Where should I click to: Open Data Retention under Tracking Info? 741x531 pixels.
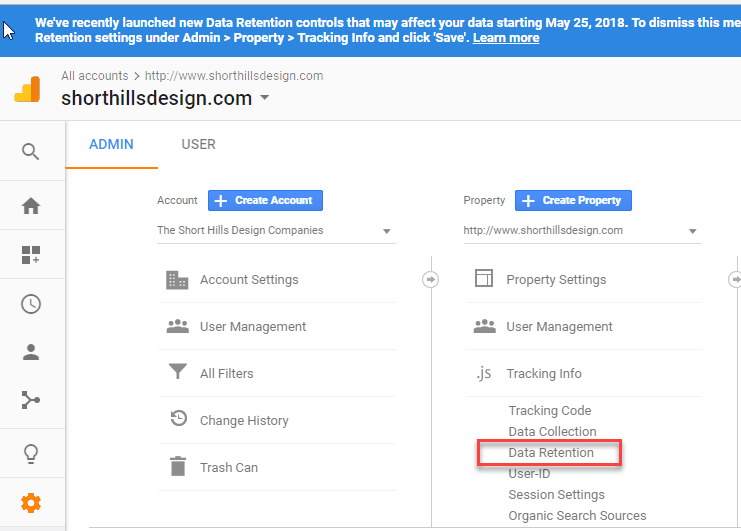click(x=551, y=453)
